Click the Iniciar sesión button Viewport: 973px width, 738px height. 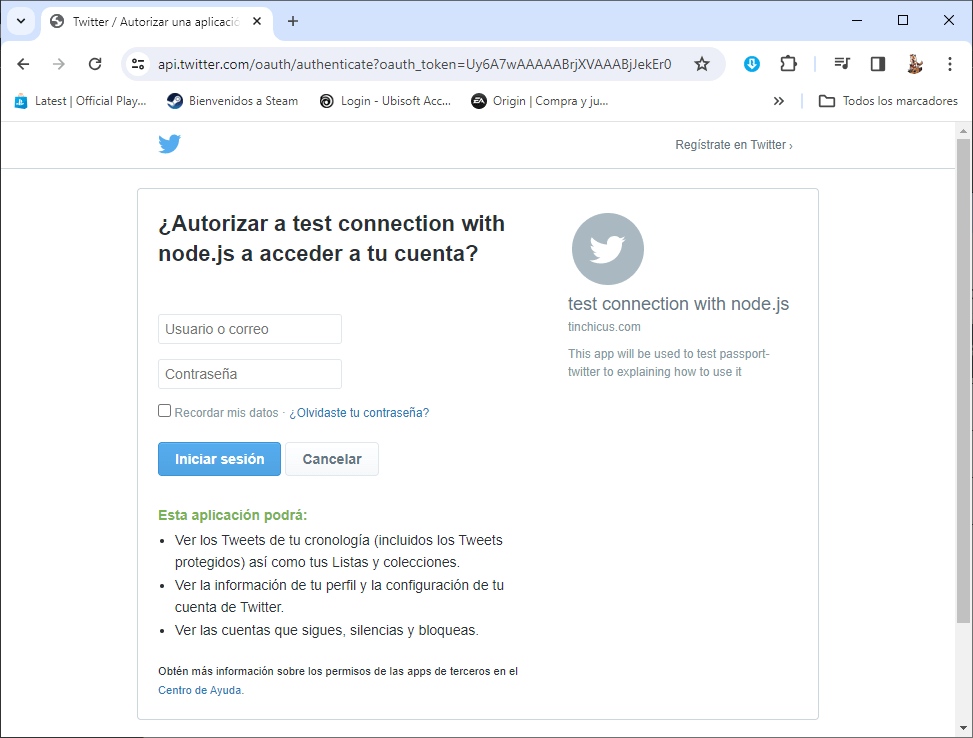click(x=219, y=459)
